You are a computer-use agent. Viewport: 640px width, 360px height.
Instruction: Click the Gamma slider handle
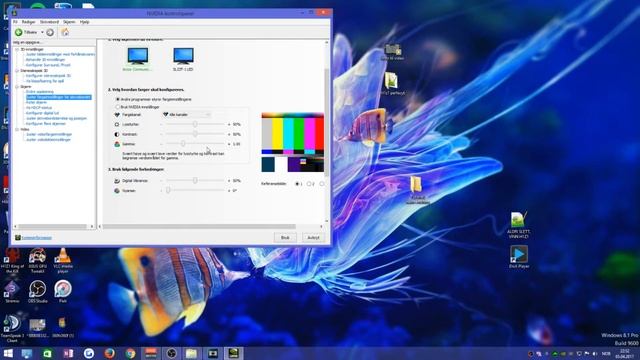point(183,144)
